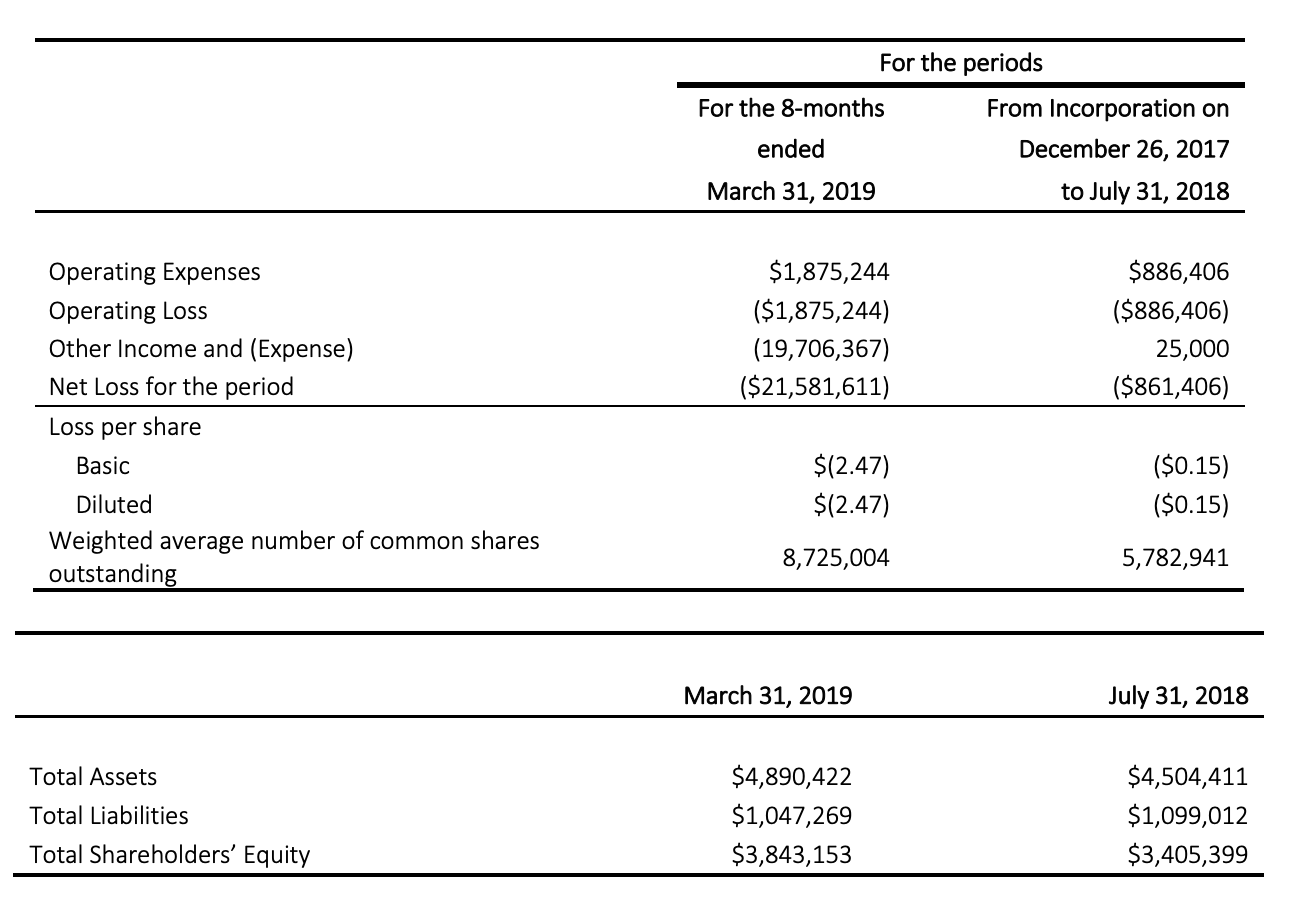
Task: Click the $1,099,012 total liabilities value
Action: coord(1188,816)
